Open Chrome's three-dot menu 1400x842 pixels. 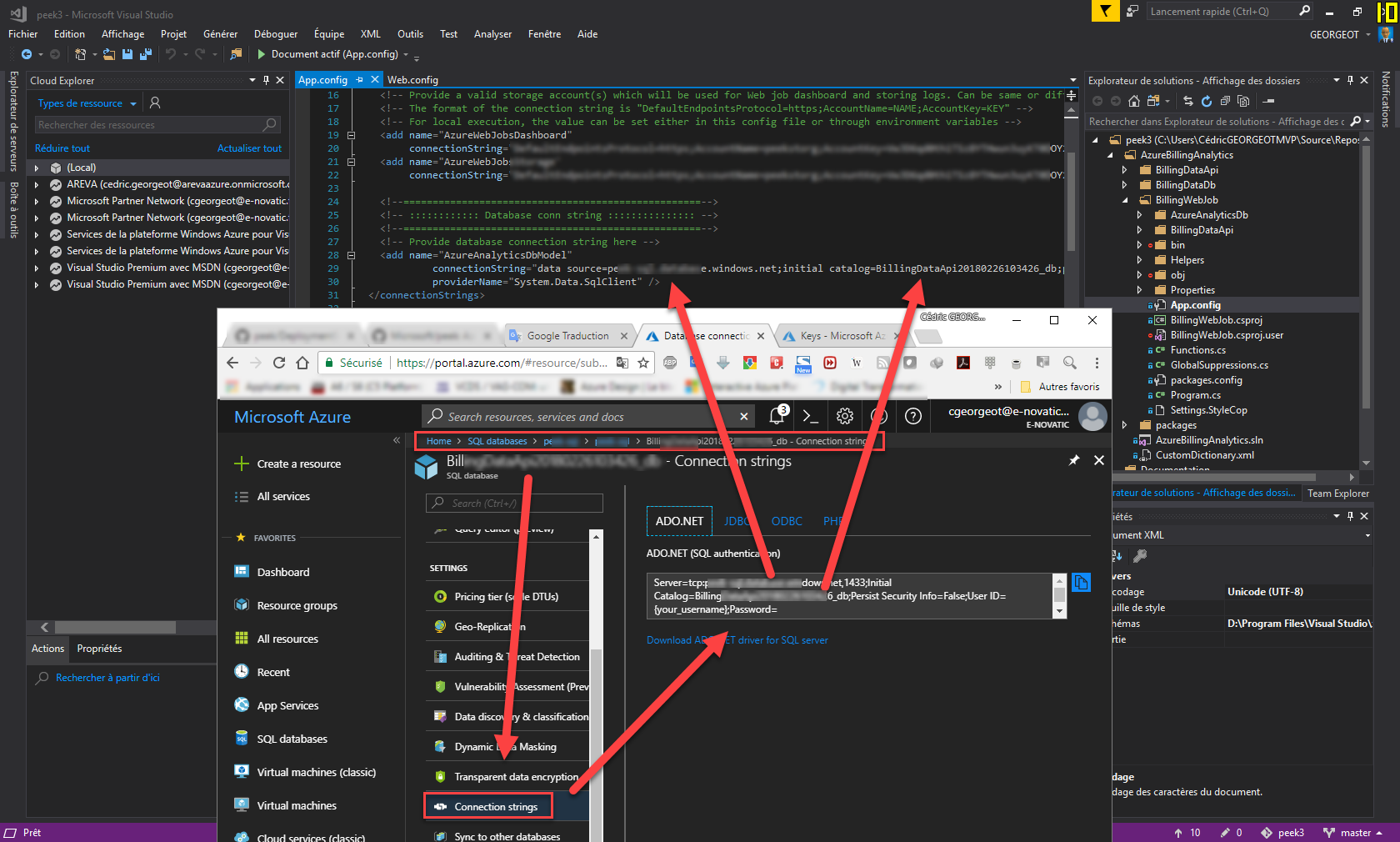(1097, 363)
